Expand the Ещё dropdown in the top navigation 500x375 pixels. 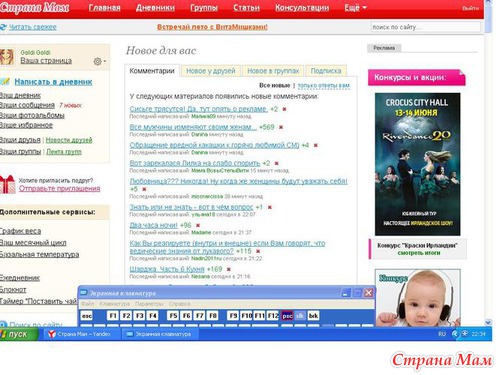pyautogui.click(x=355, y=7)
